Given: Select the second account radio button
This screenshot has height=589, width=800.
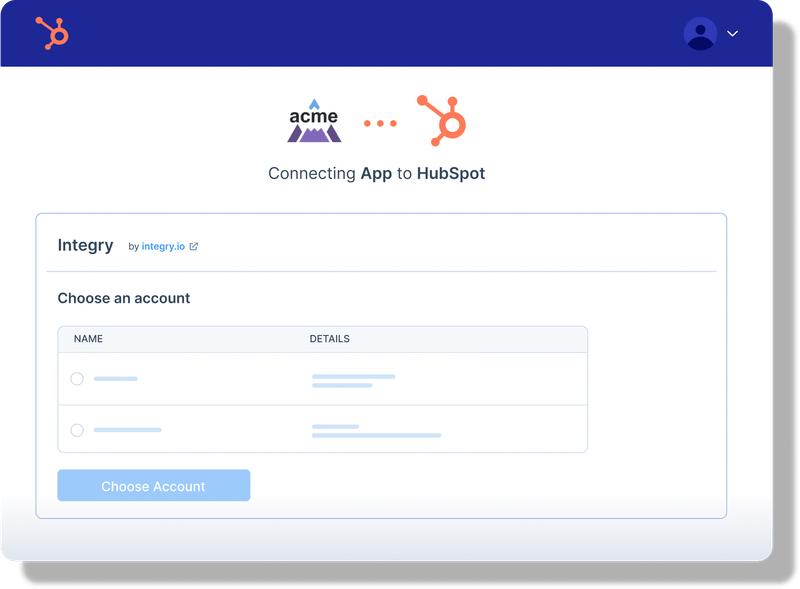Looking at the screenshot, I should [x=77, y=430].
